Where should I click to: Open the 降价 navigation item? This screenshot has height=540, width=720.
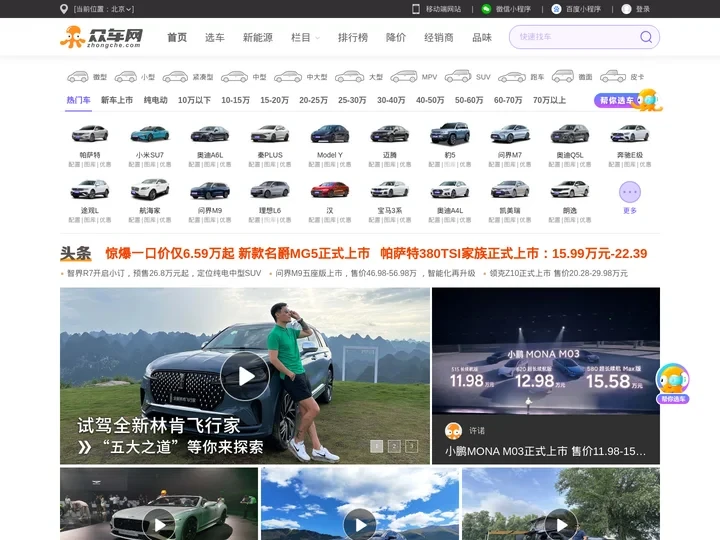[396, 37]
